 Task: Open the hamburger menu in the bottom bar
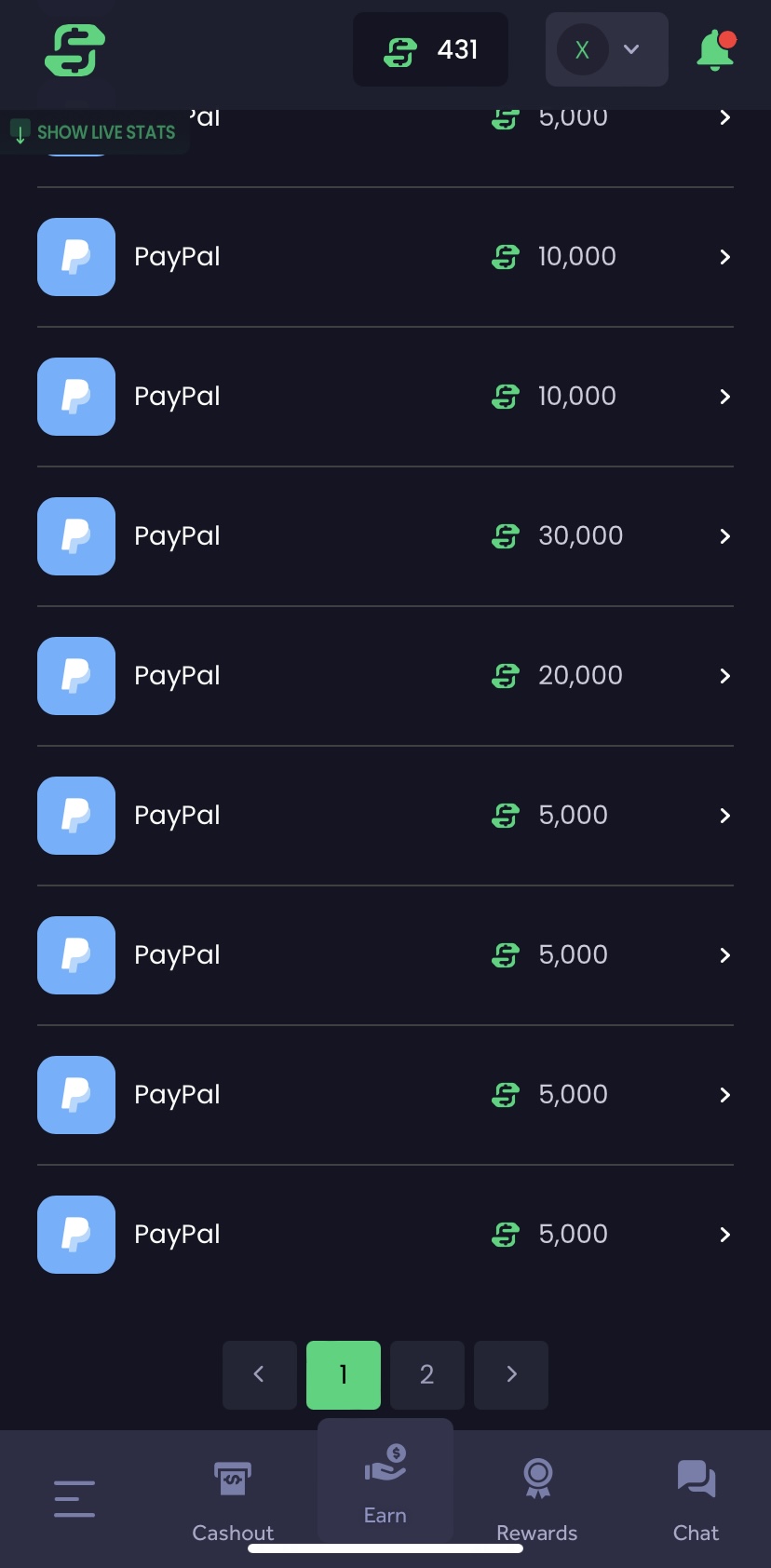74,1498
